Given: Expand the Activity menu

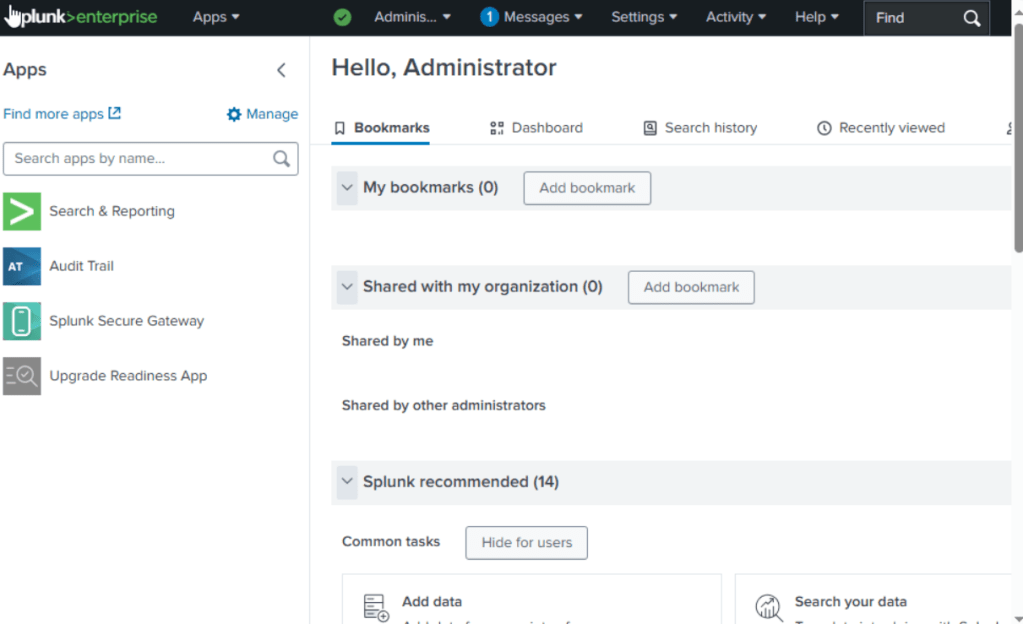Looking at the screenshot, I should [735, 17].
